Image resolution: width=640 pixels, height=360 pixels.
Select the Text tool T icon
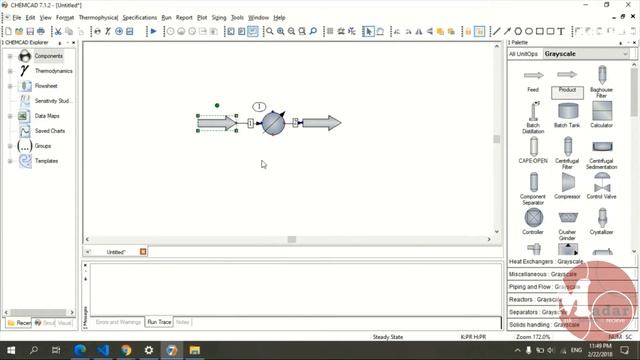(x=561, y=31)
